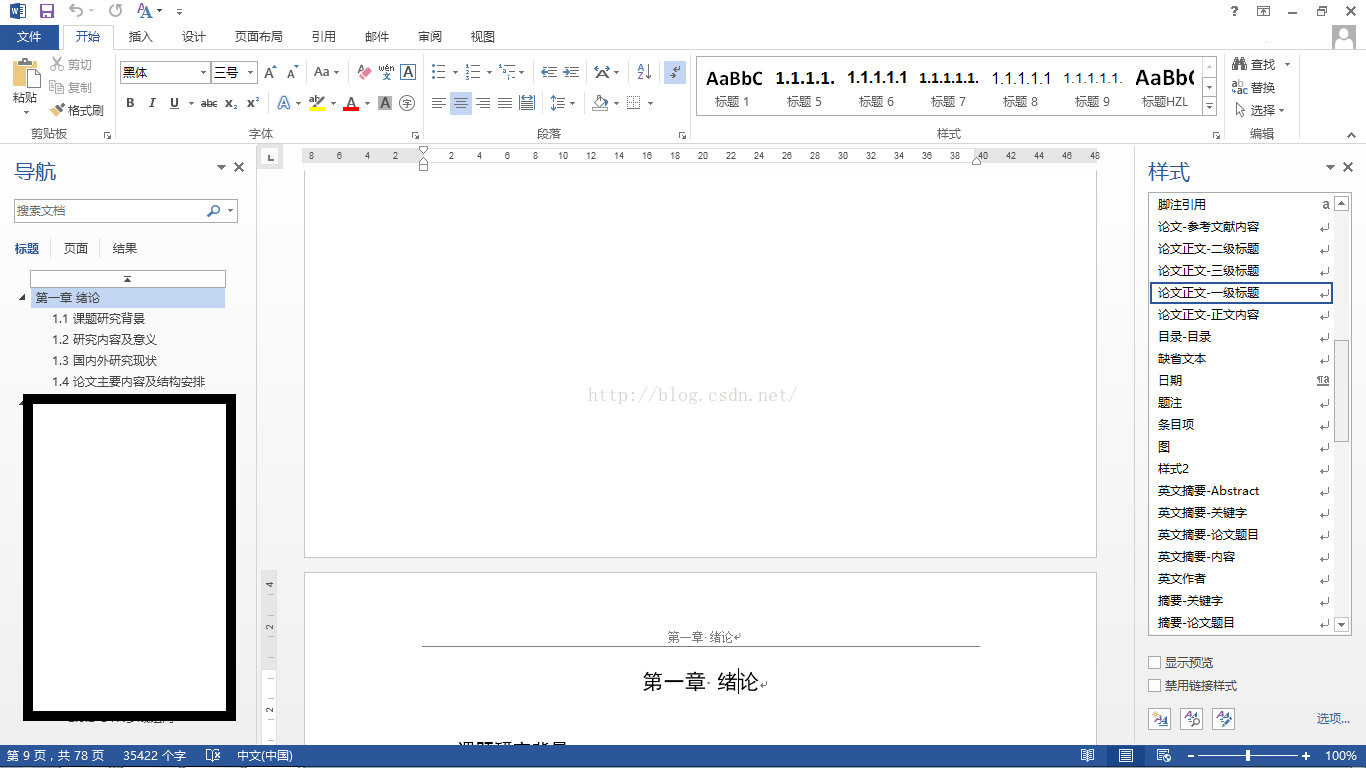Apply italic formatting

152,103
